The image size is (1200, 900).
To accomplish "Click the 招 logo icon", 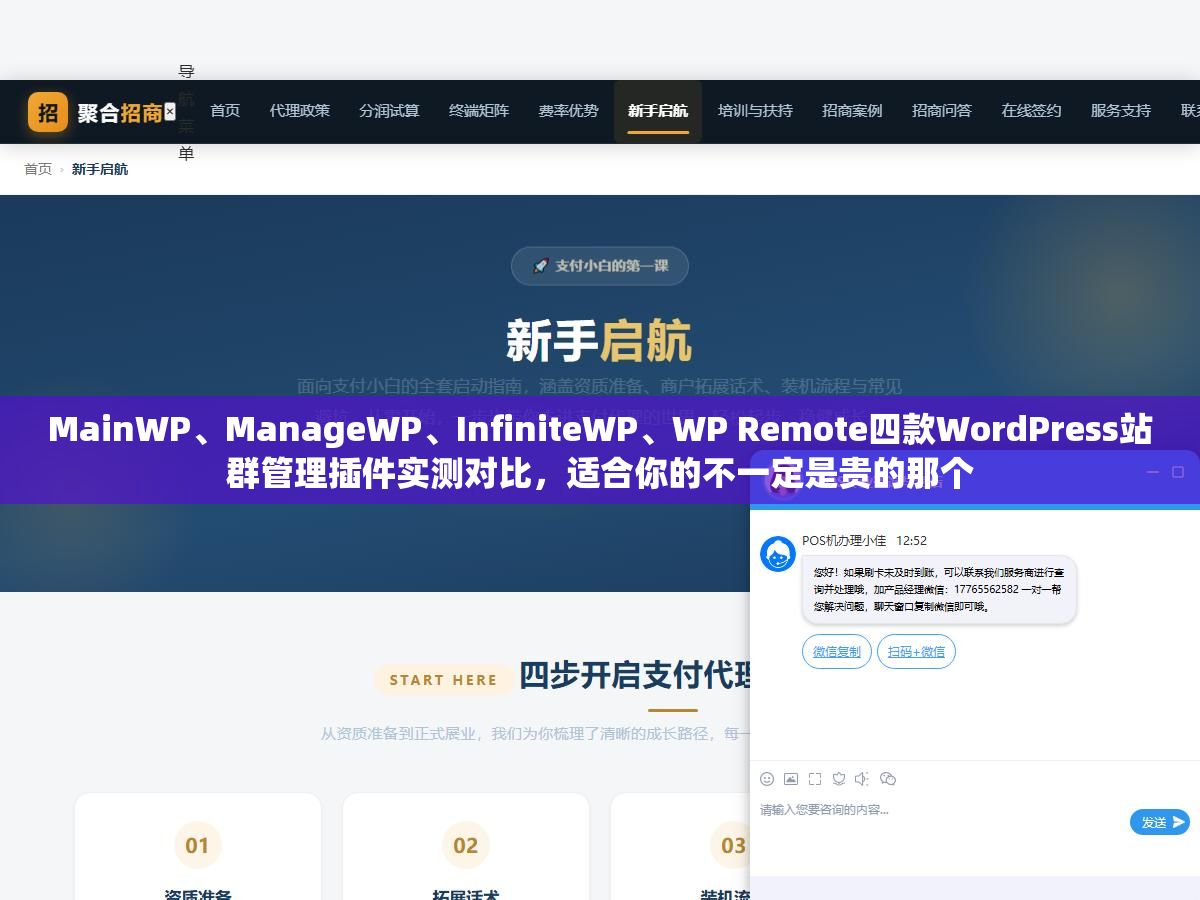I will 48,112.
